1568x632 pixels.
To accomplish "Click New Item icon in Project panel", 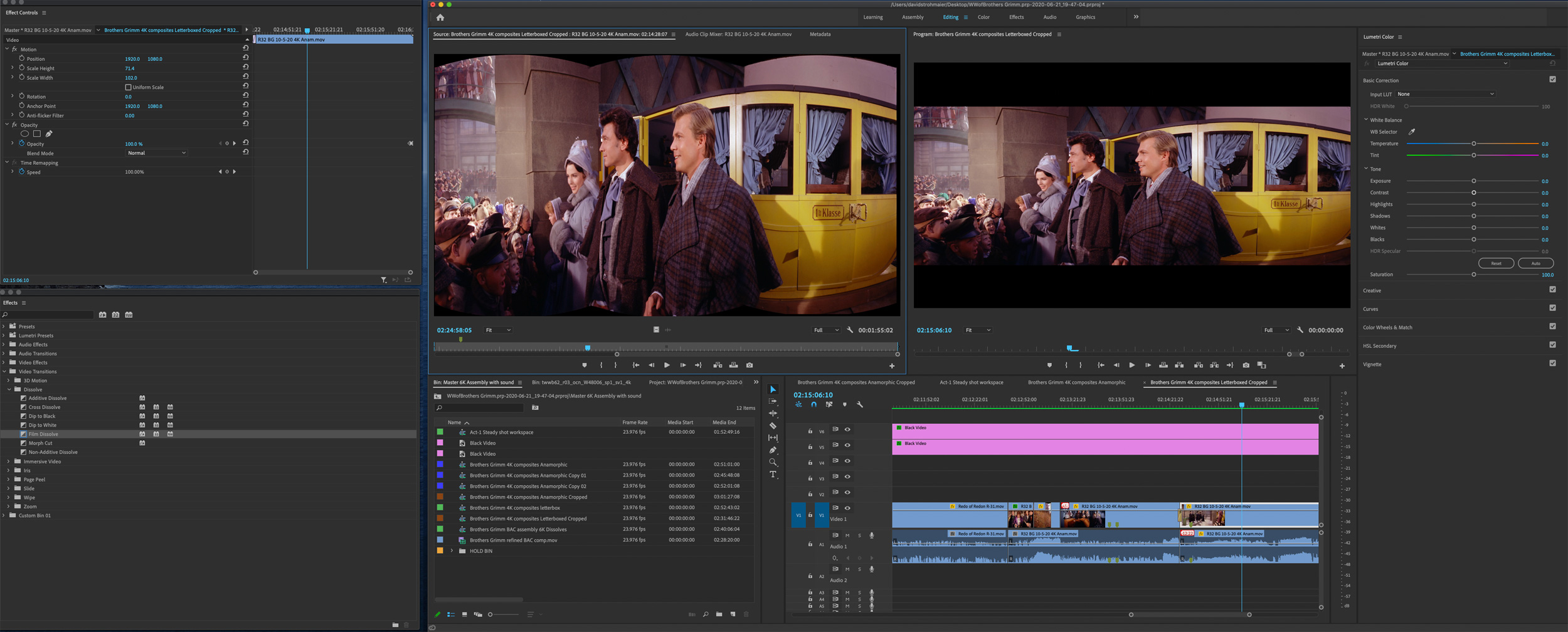I will 733,614.
